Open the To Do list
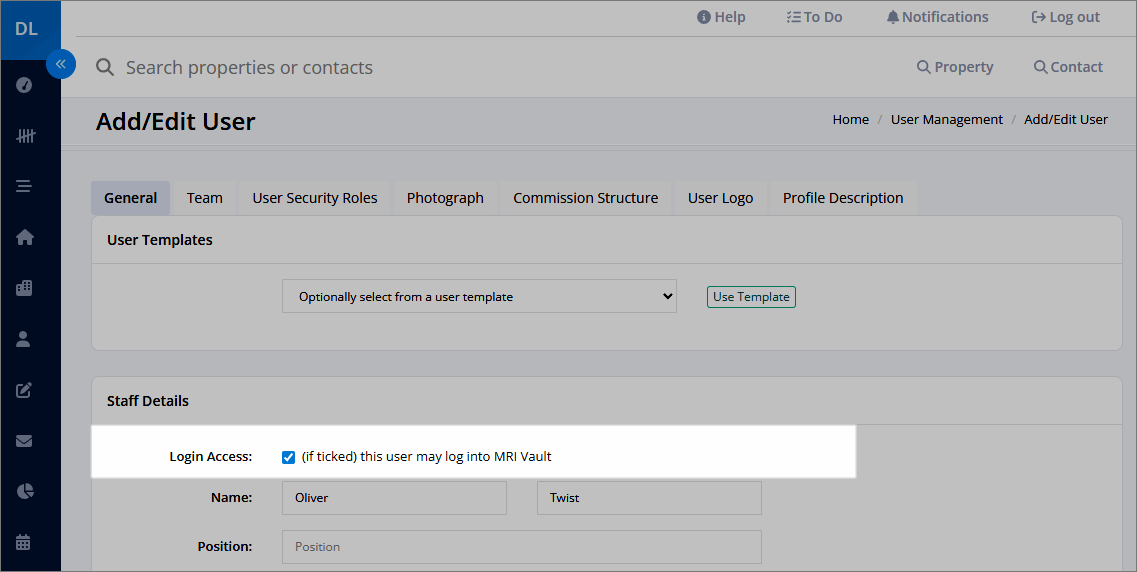Image resolution: width=1137 pixels, height=572 pixels. [x=814, y=17]
